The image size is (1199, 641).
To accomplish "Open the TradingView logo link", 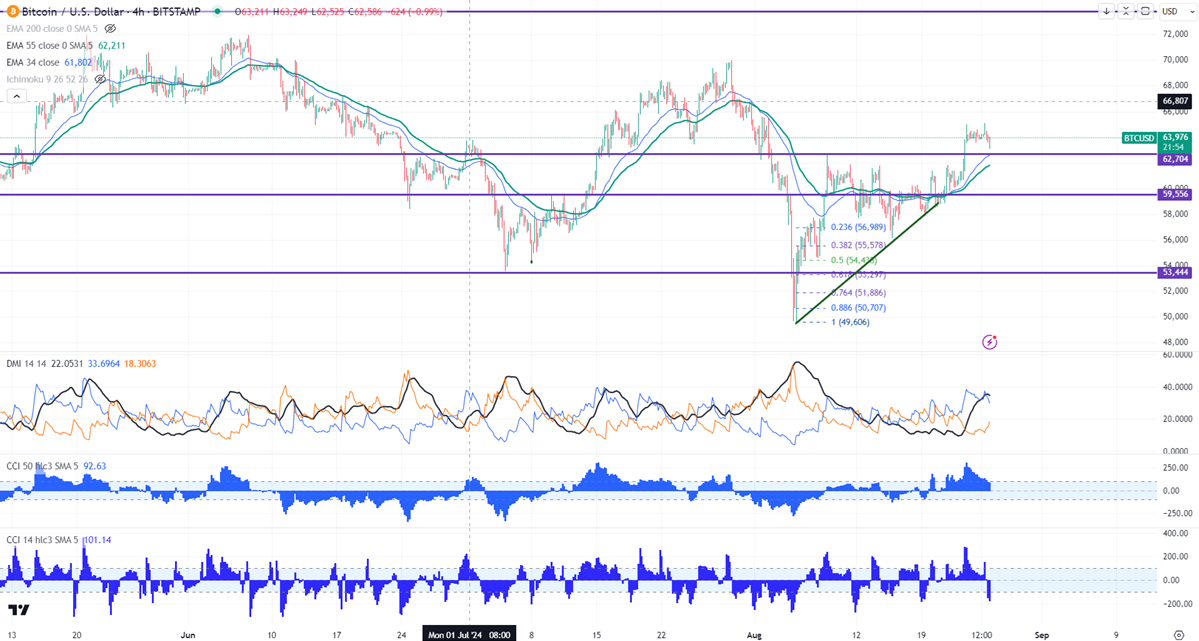I will point(18,610).
